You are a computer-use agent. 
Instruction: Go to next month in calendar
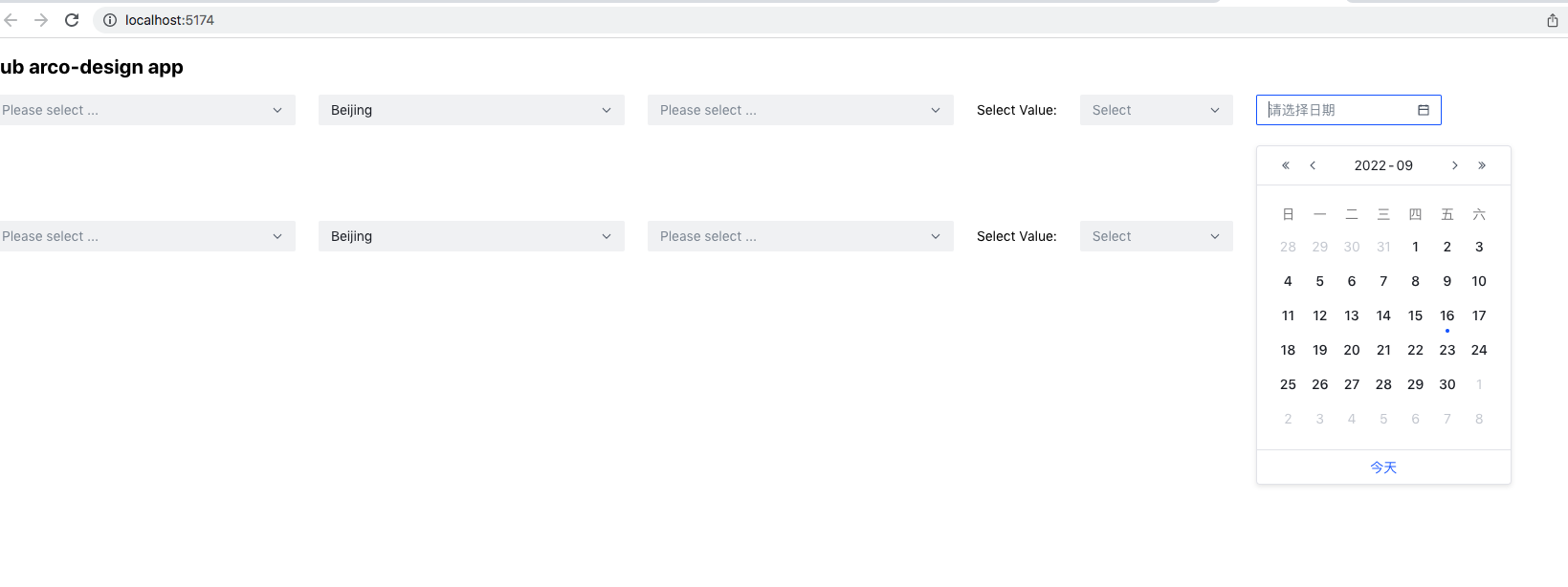point(1455,165)
